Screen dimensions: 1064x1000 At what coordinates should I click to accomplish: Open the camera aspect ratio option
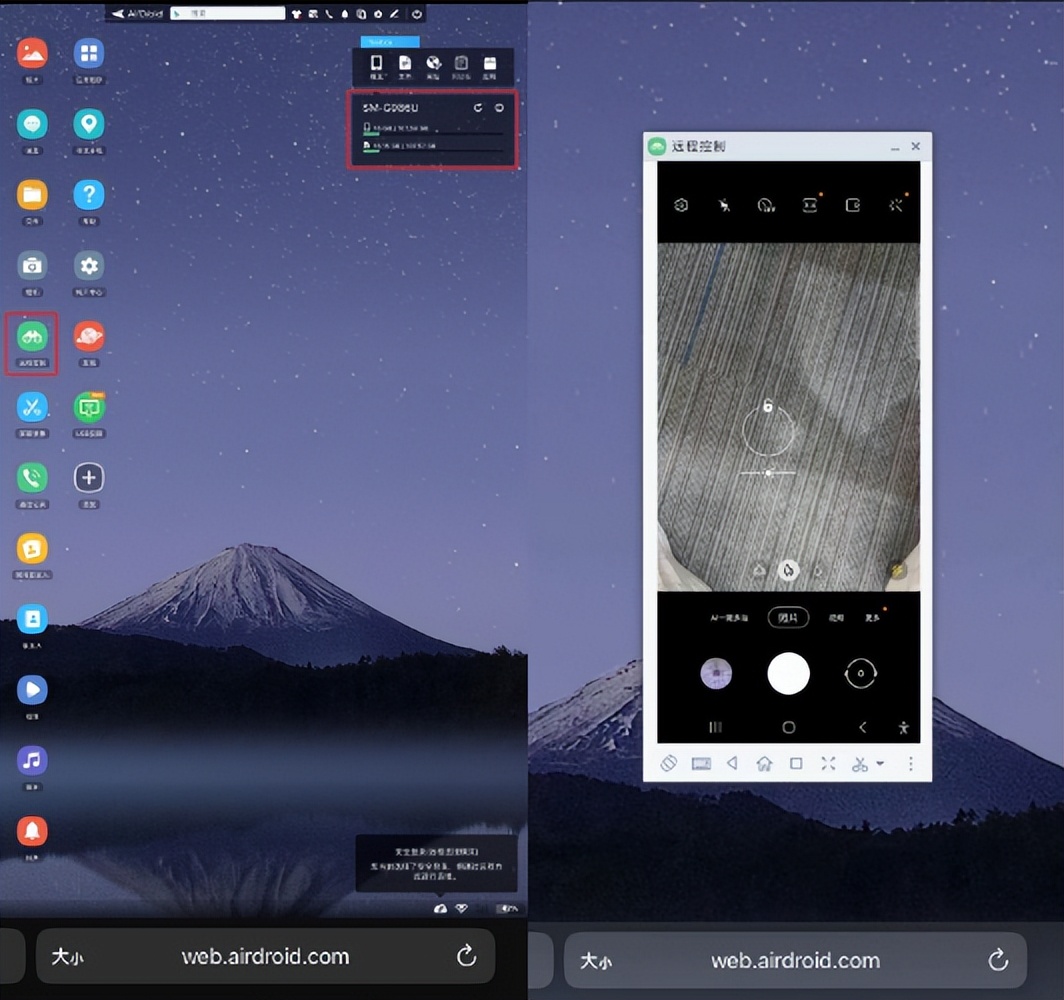point(810,205)
